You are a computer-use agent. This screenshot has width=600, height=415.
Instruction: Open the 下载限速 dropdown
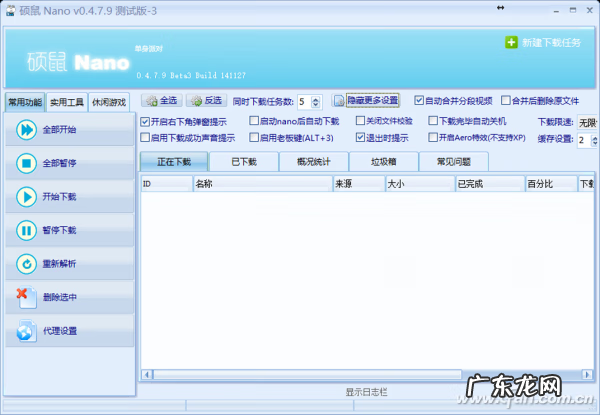(585, 122)
